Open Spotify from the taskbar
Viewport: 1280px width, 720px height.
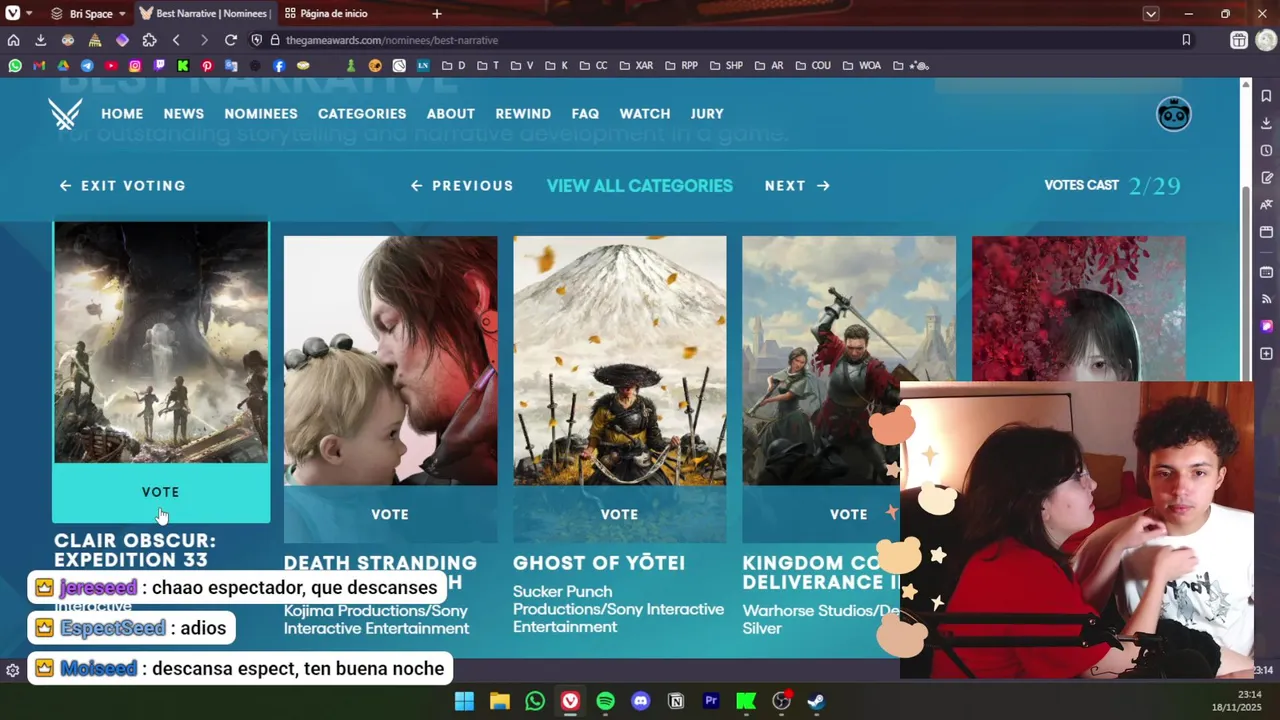click(x=605, y=701)
